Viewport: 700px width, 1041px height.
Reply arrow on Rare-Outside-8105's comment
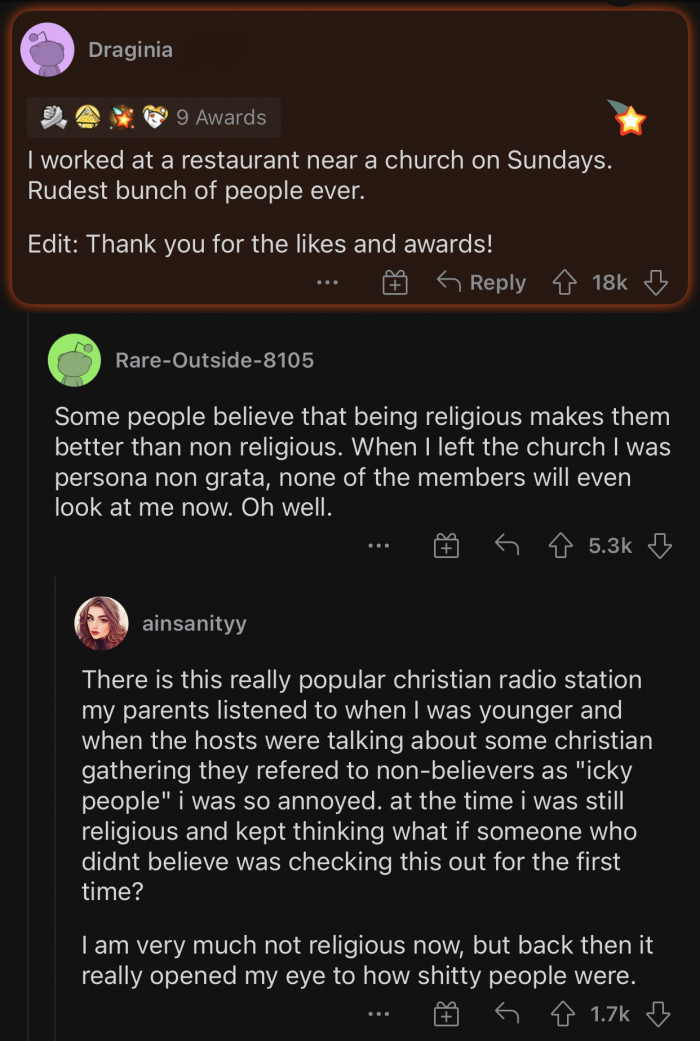[x=508, y=545]
